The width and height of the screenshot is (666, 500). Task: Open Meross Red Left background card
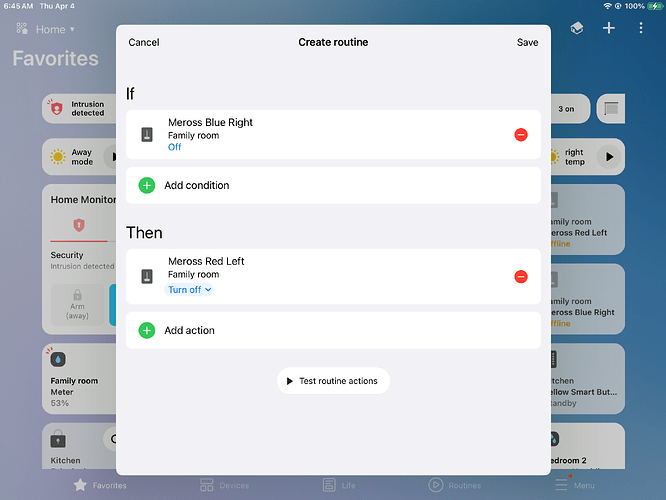(588, 220)
